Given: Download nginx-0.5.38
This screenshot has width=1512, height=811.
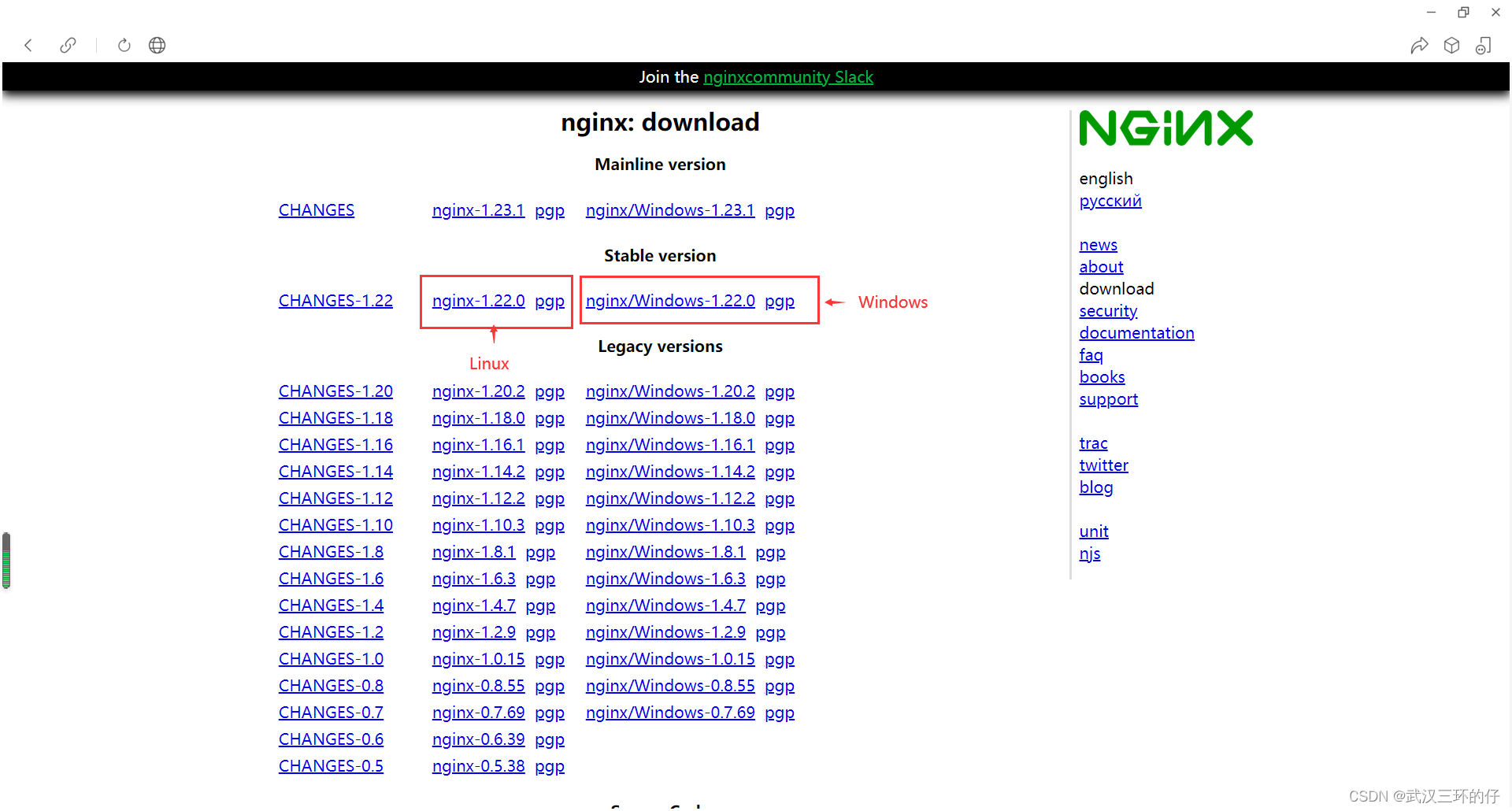Looking at the screenshot, I should point(478,766).
